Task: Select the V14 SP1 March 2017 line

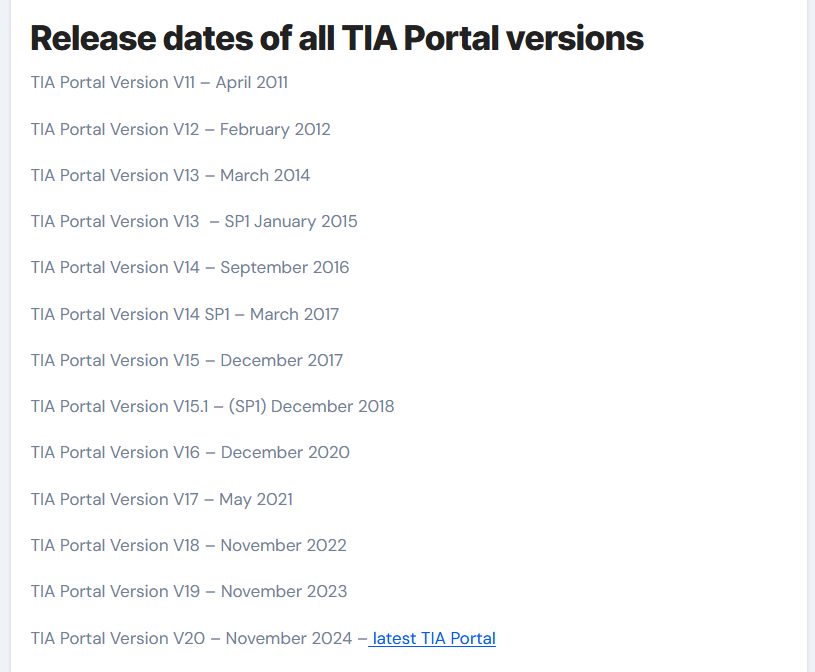Action: 185,314
